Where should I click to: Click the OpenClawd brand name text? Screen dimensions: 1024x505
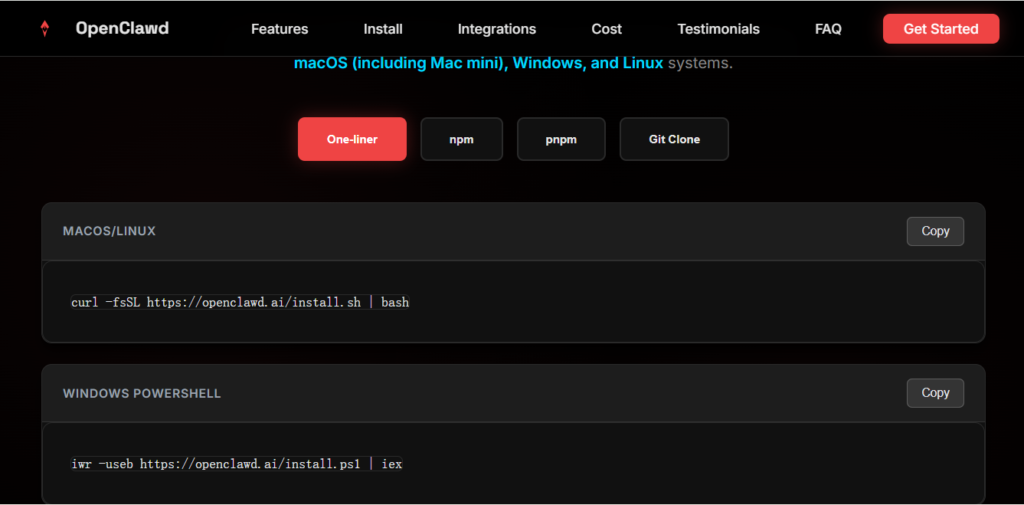[122, 29]
